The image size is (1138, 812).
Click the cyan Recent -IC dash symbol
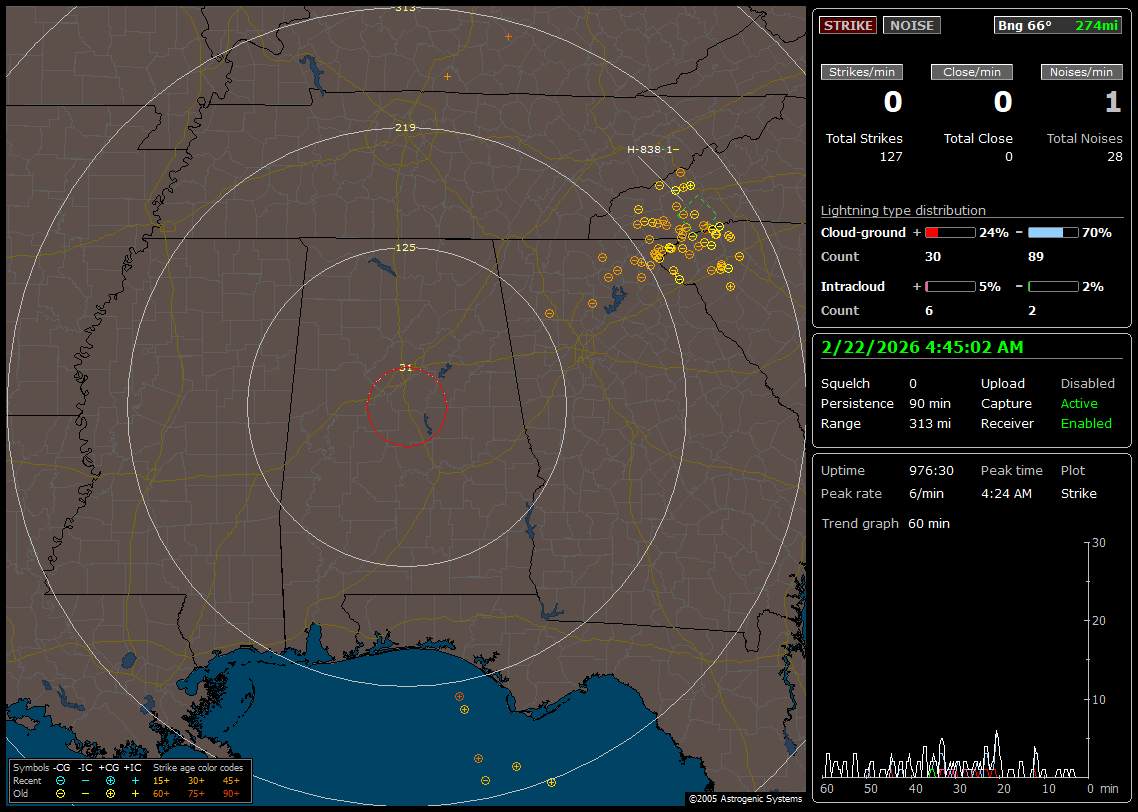(x=86, y=780)
